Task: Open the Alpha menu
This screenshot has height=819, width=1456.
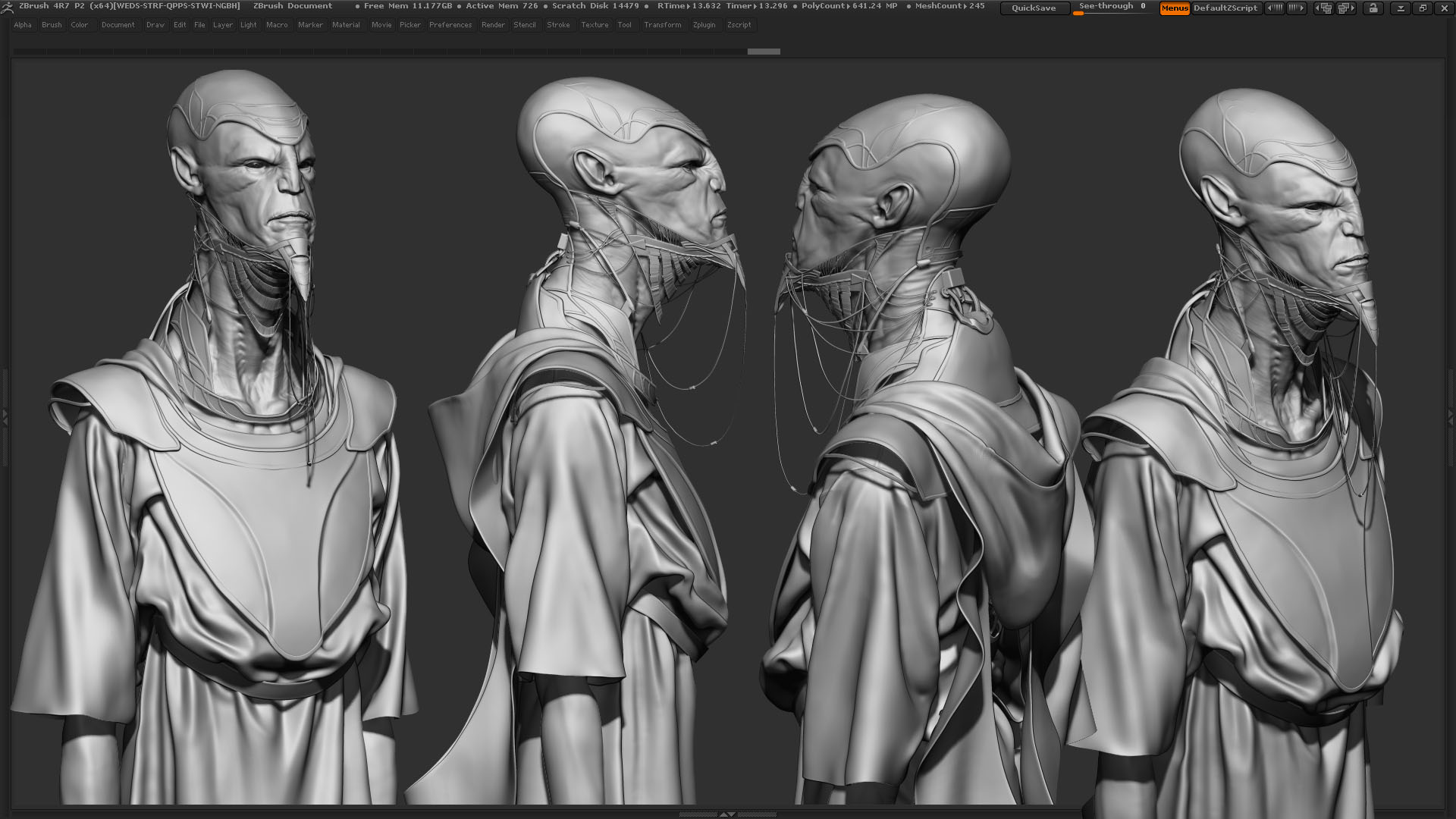Action: [23, 25]
